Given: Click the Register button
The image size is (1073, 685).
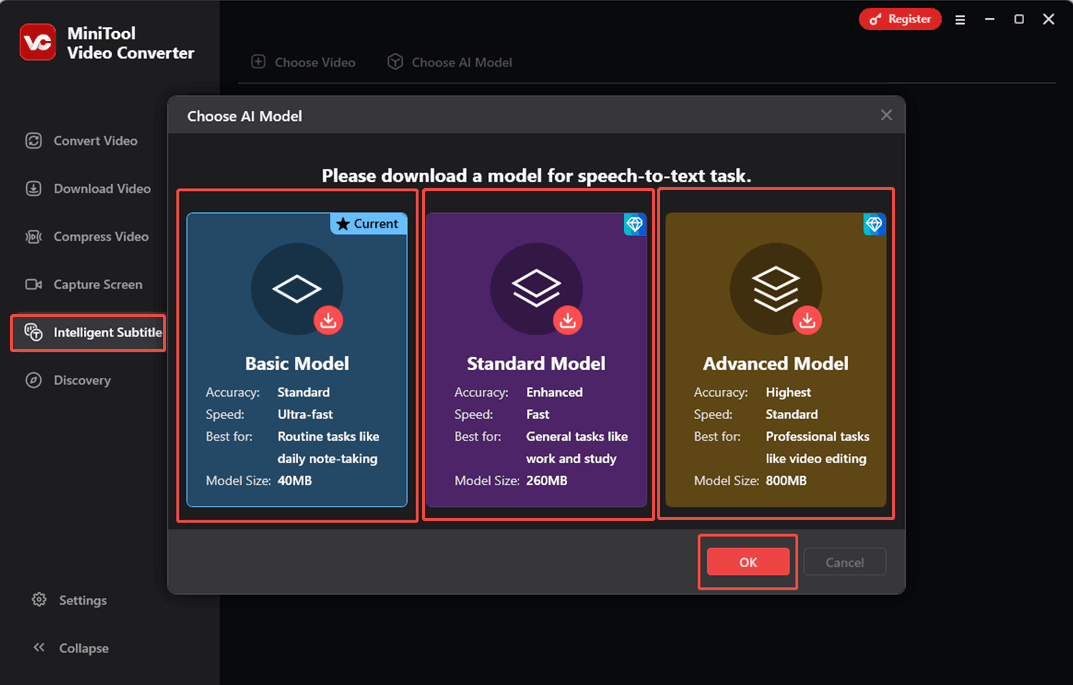Looking at the screenshot, I should click(x=900, y=19).
